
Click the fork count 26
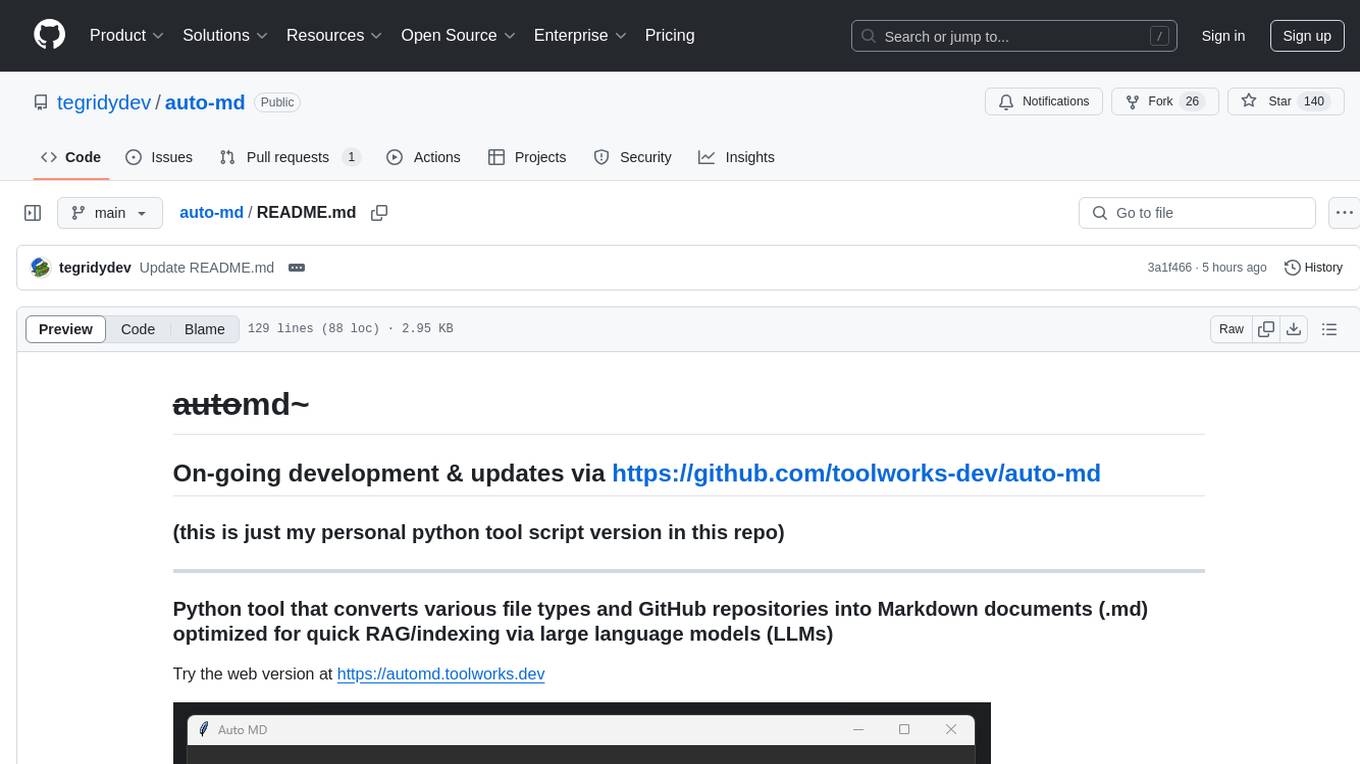point(1192,102)
